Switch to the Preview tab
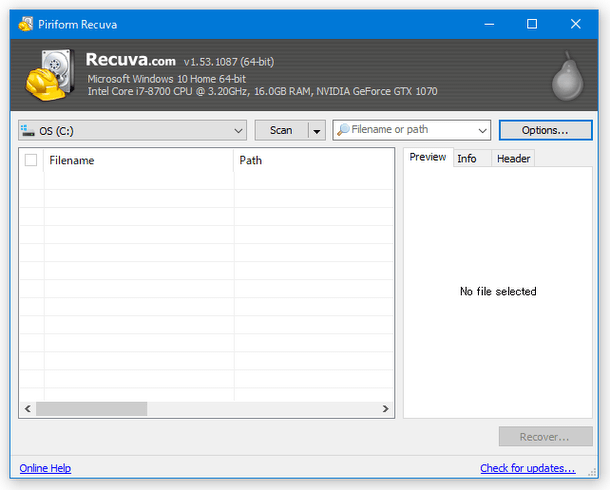The image size is (610, 490). pyautogui.click(x=428, y=157)
